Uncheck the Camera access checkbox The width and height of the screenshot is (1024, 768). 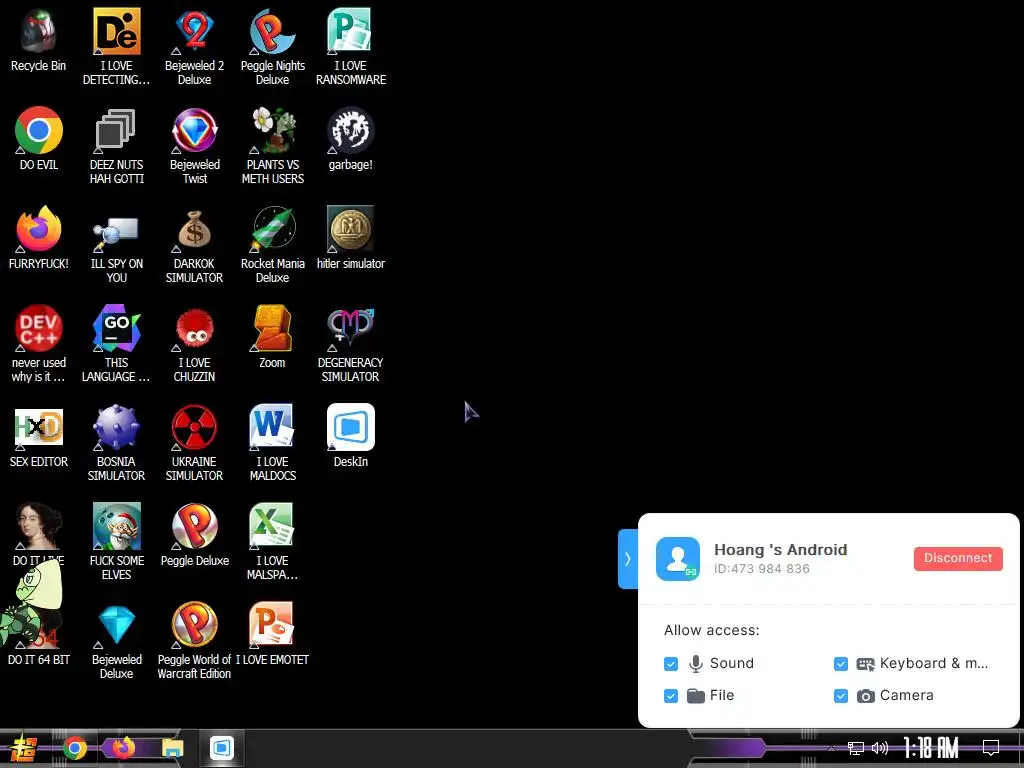click(840, 696)
